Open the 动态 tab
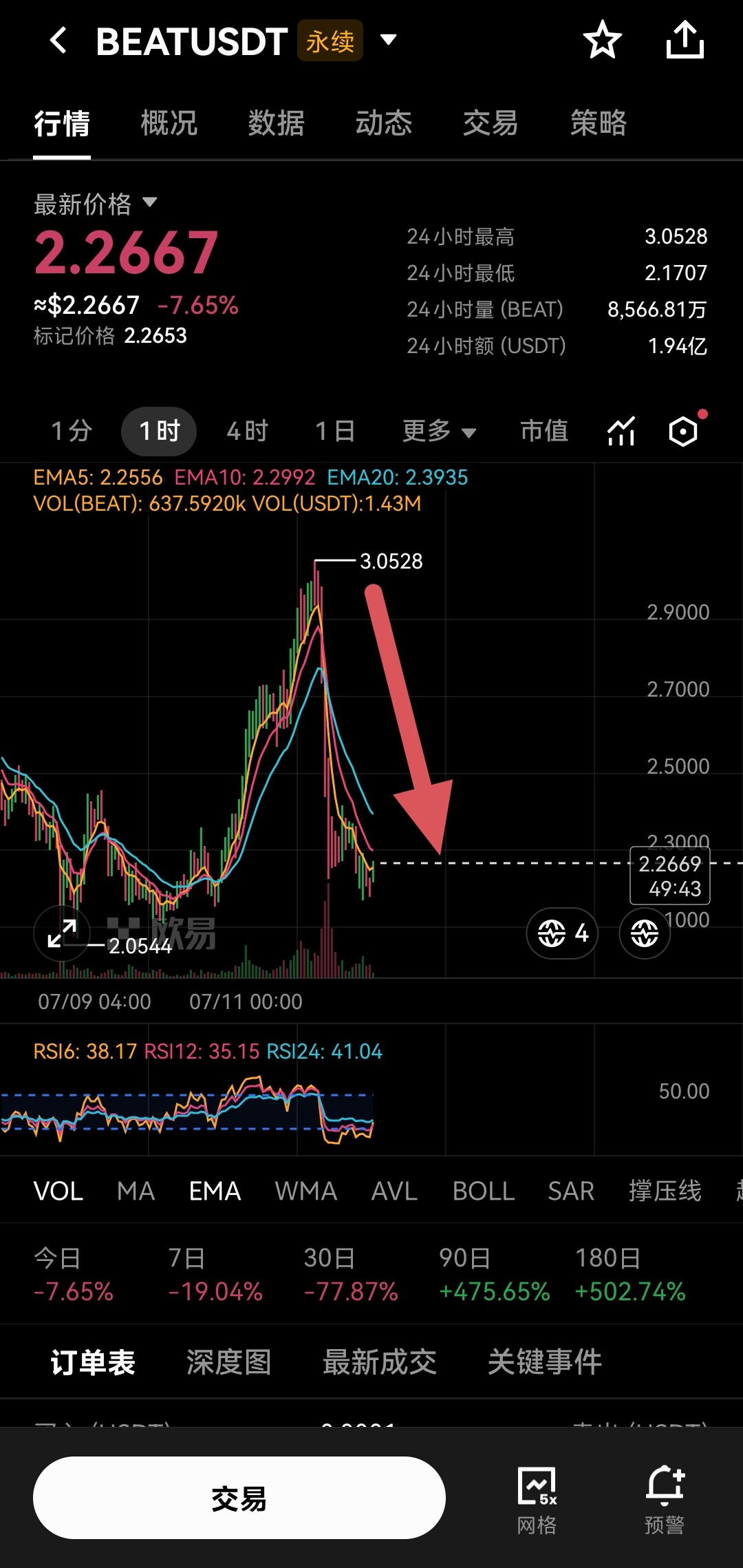This screenshot has width=743, height=1568. click(384, 124)
